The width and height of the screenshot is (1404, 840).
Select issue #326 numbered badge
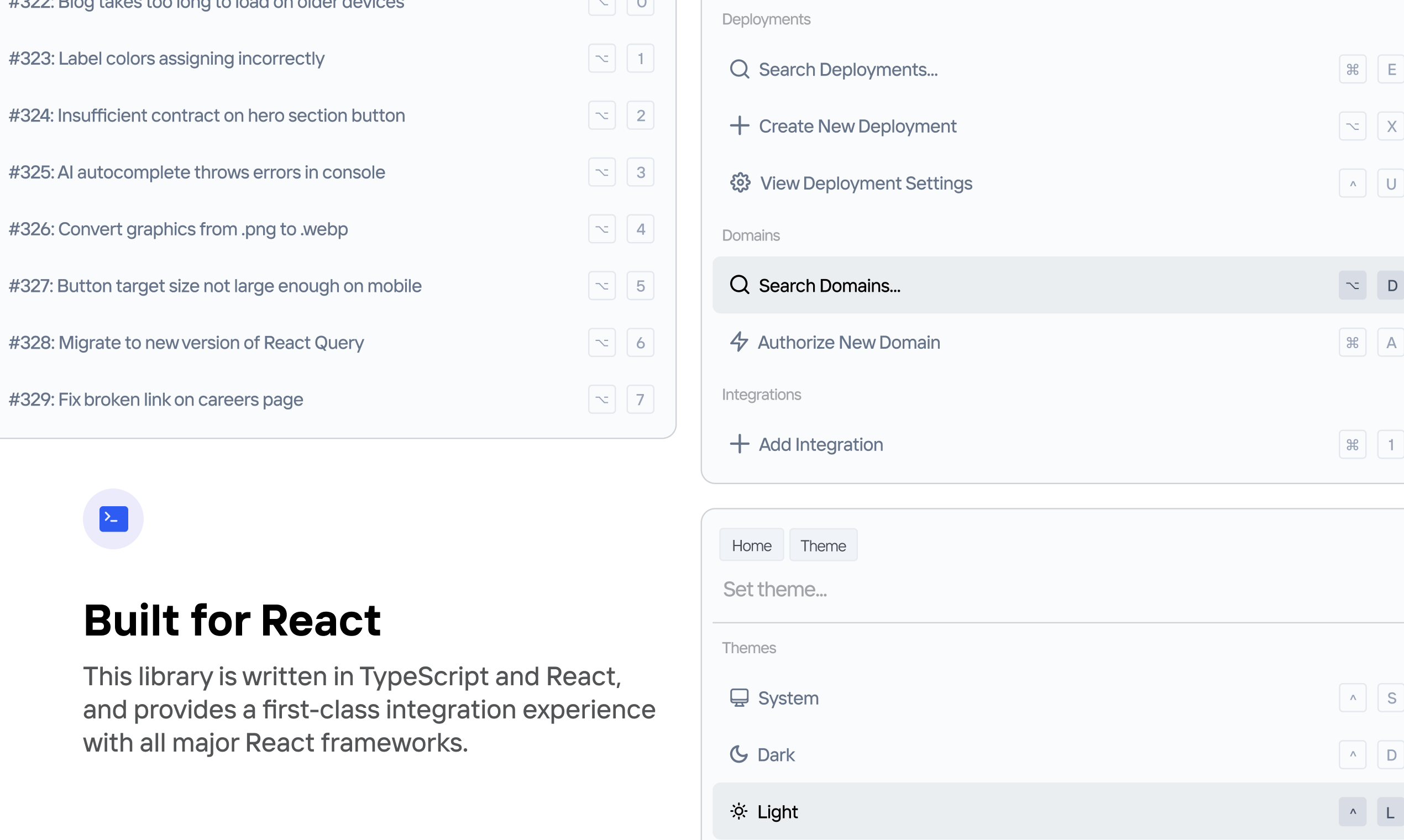tap(640, 228)
